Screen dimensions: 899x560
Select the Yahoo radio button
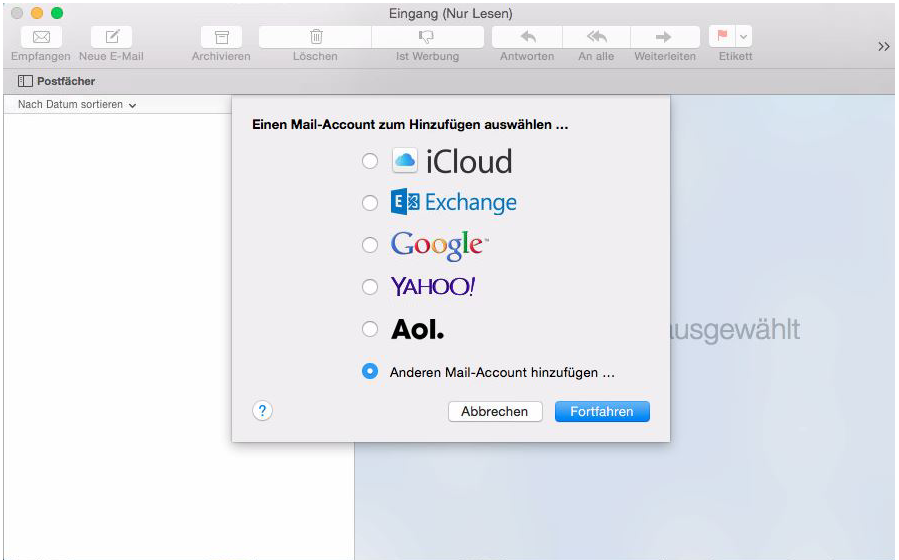pos(370,287)
